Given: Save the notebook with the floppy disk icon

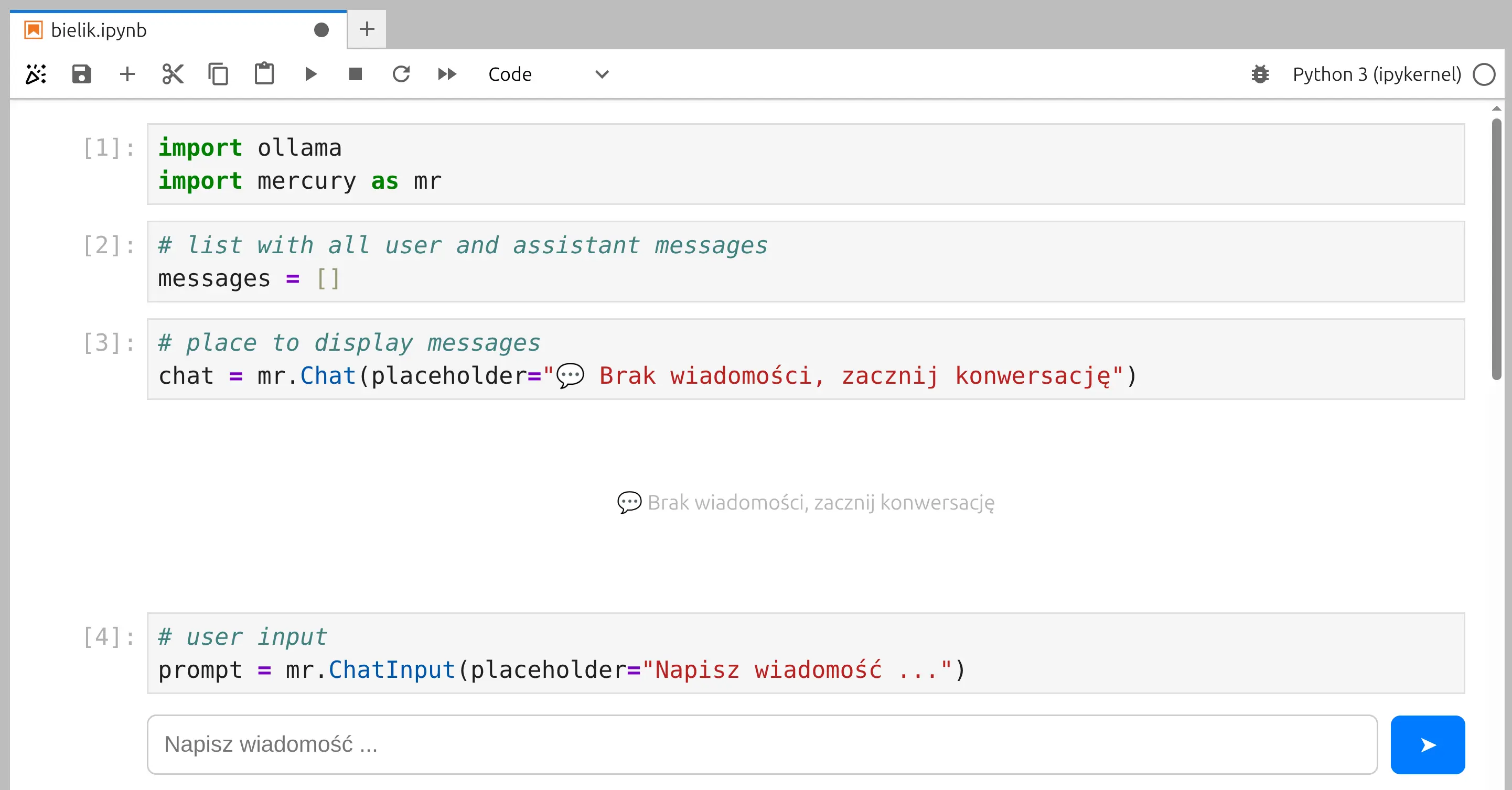Looking at the screenshot, I should (x=82, y=74).
